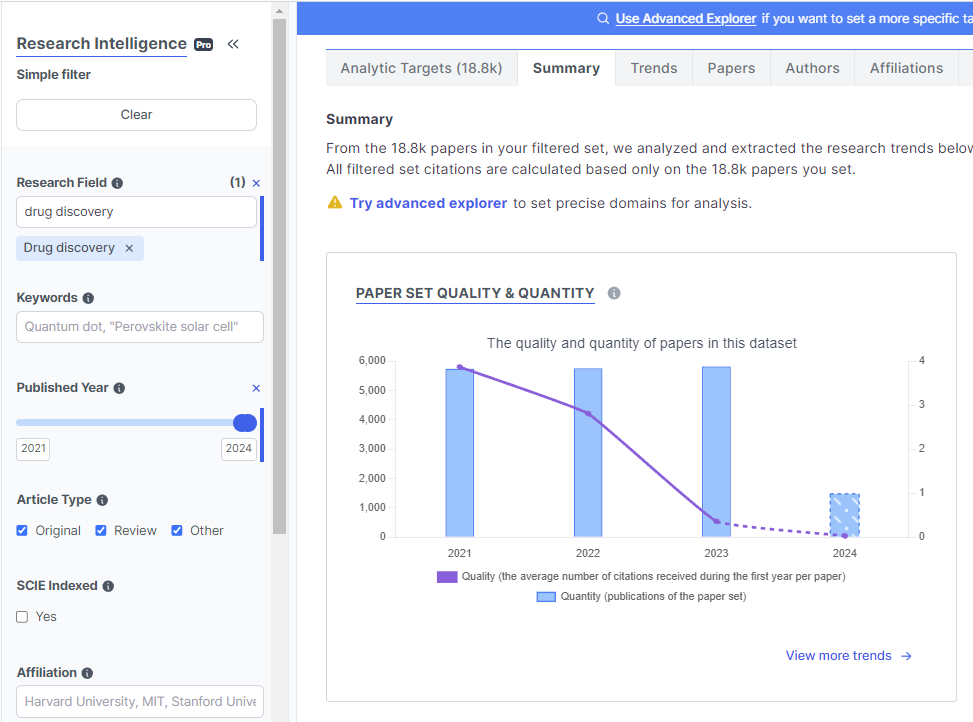Click the Paper Set Quality & Quantity info icon

614,293
